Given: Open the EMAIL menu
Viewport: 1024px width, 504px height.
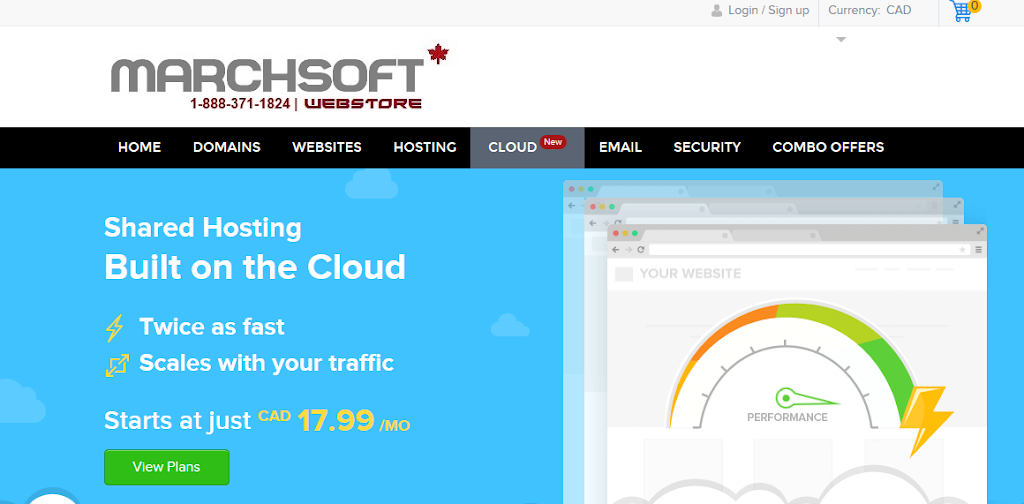Looking at the screenshot, I should pyautogui.click(x=620, y=148).
